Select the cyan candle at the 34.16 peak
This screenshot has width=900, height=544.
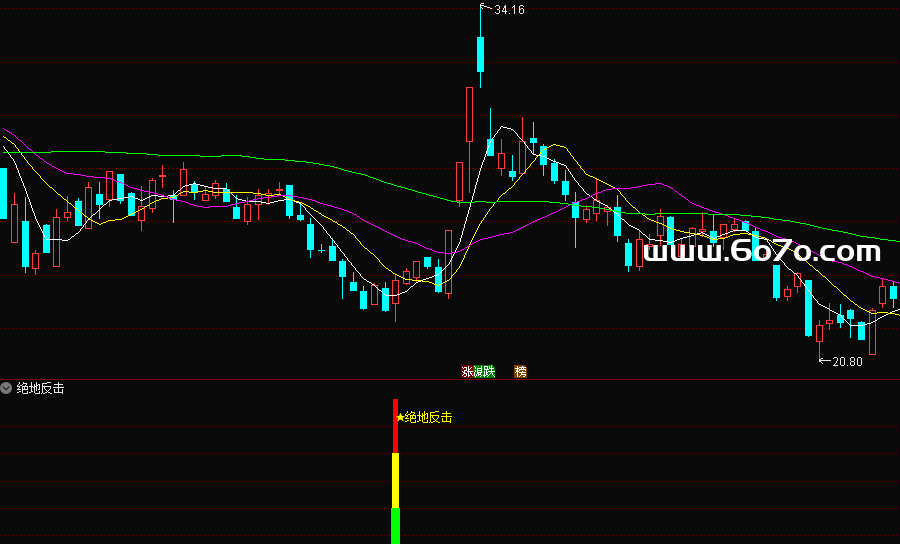(x=480, y=54)
